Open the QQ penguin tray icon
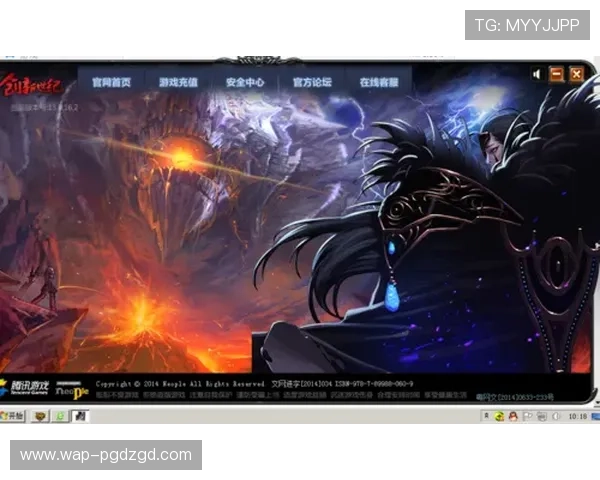Screen dimensions: 600x480 pyautogui.click(x=513, y=416)
